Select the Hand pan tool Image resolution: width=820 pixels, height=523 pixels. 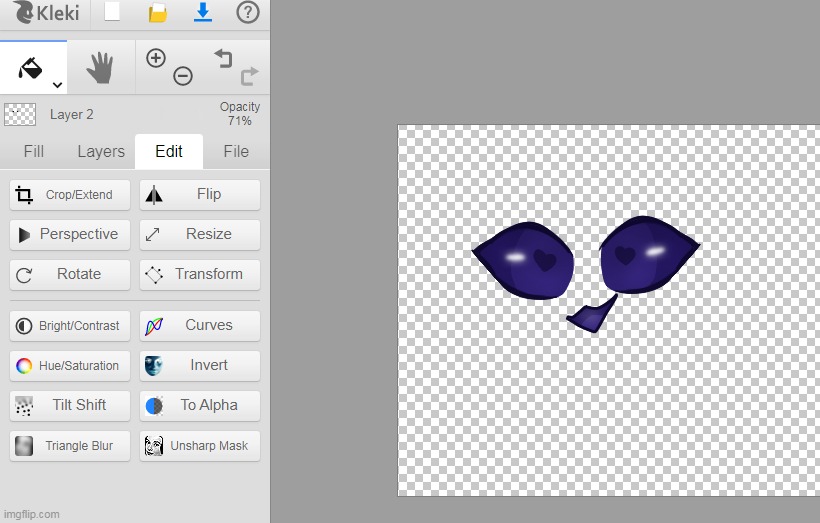(x=100, y=68)
